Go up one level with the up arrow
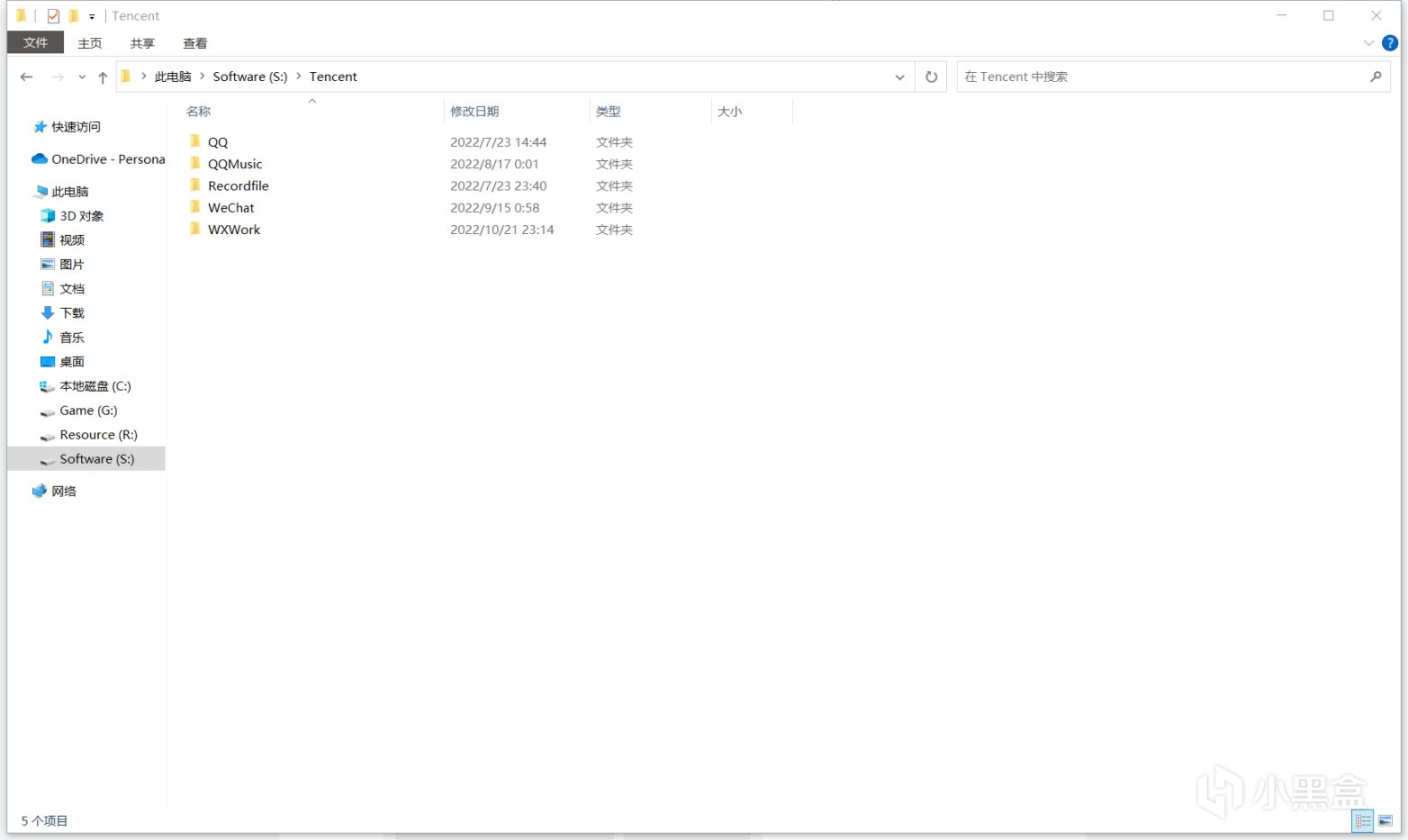Image resolution: width=1408 pixels, height=840 pixels. coord(103,77)
